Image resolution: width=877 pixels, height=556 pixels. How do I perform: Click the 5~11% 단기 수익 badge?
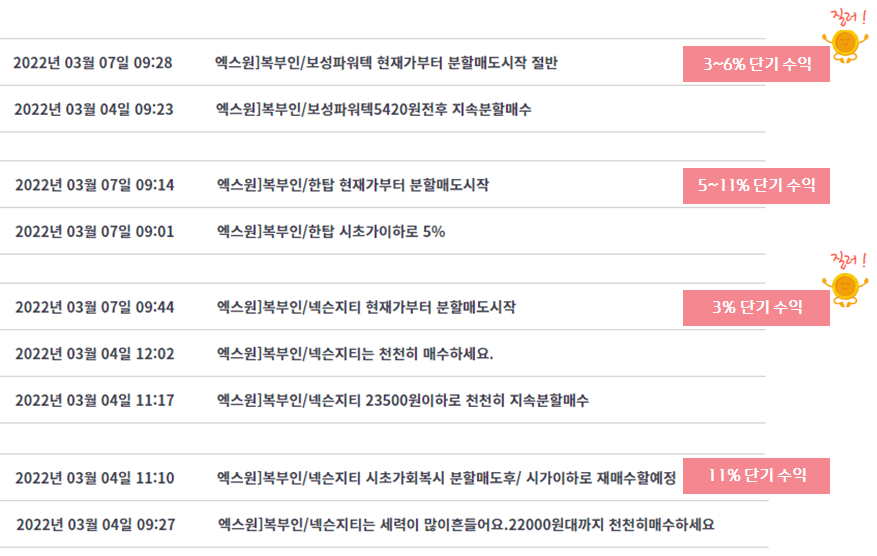tap(756, 186)
